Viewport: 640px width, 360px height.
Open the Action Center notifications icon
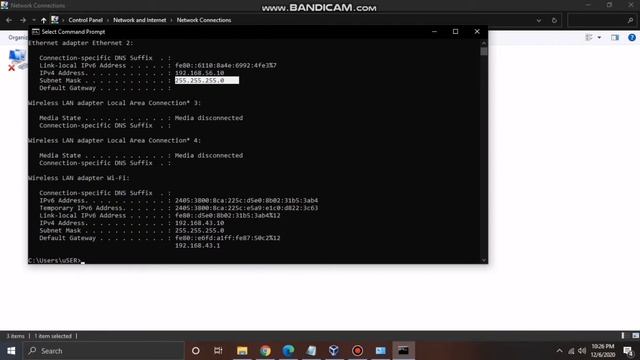click(628, 351)
